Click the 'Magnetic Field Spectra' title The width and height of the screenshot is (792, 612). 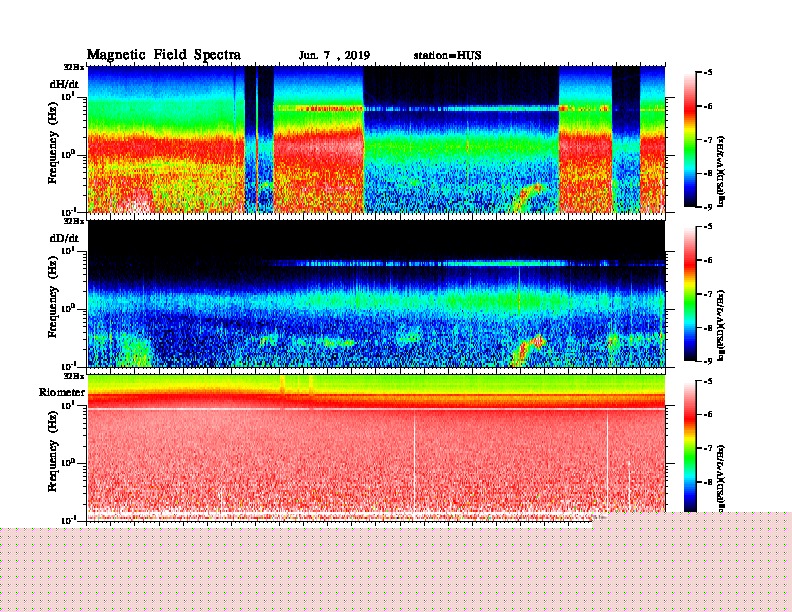point(164,55)
